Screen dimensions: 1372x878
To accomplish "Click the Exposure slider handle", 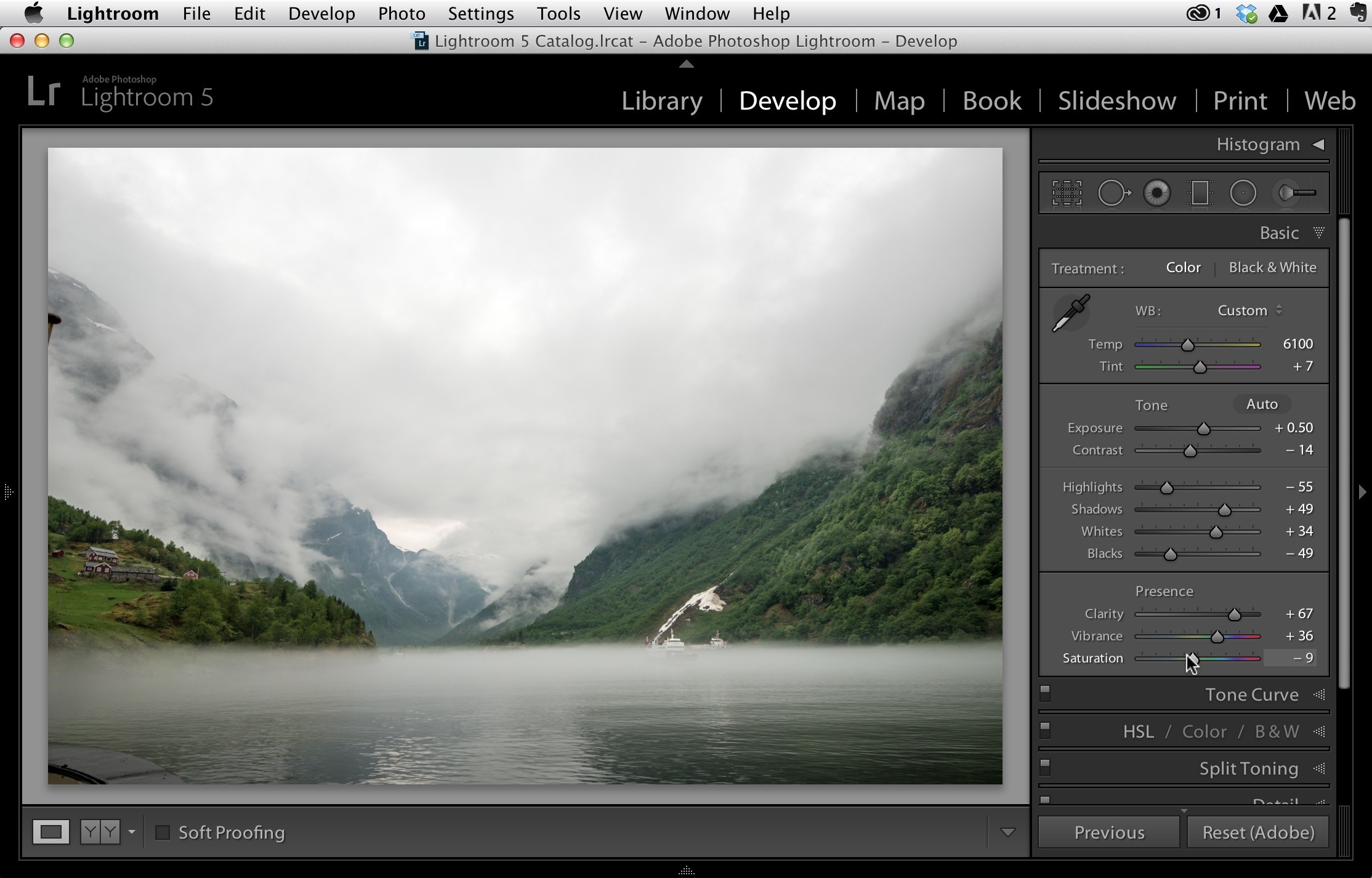I will [x=1203, y=429].
